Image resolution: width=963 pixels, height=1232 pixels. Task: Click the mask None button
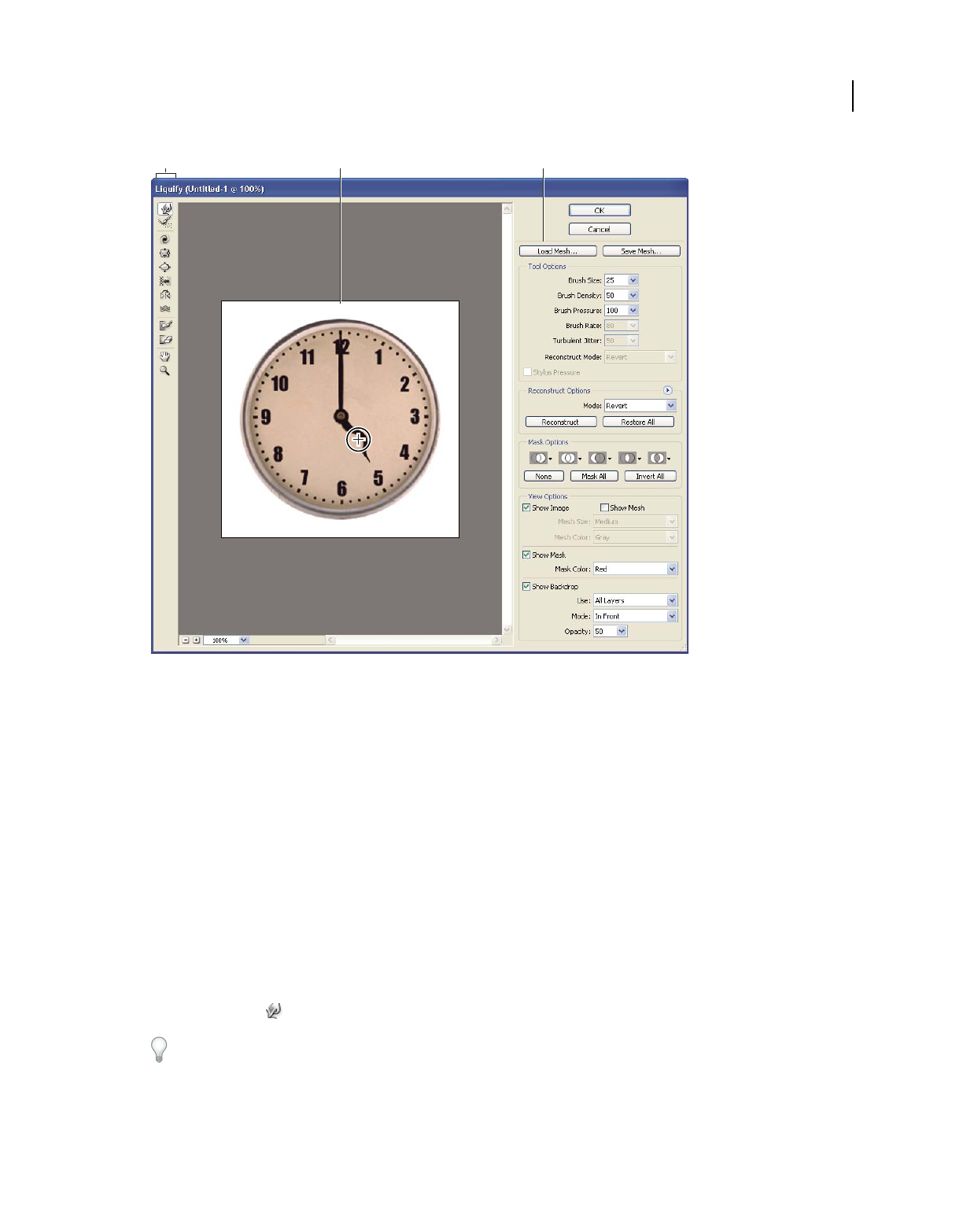pyautogui.click(x=544, y=476)
